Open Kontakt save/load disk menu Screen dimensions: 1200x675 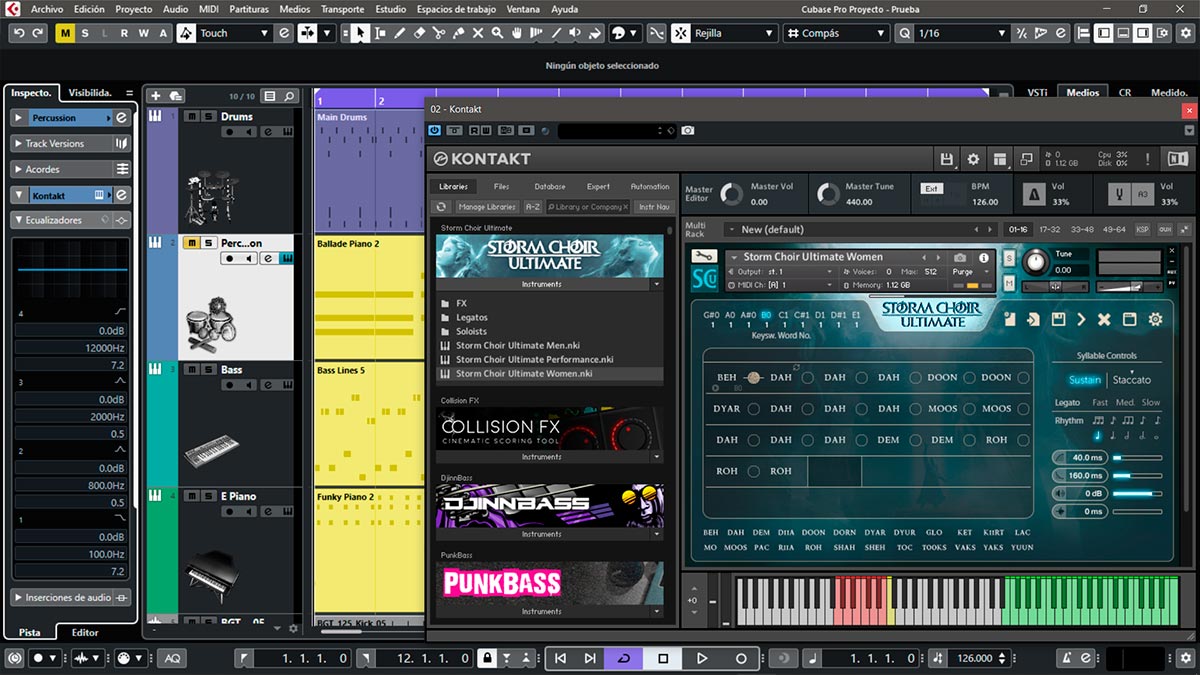point(947,159)
